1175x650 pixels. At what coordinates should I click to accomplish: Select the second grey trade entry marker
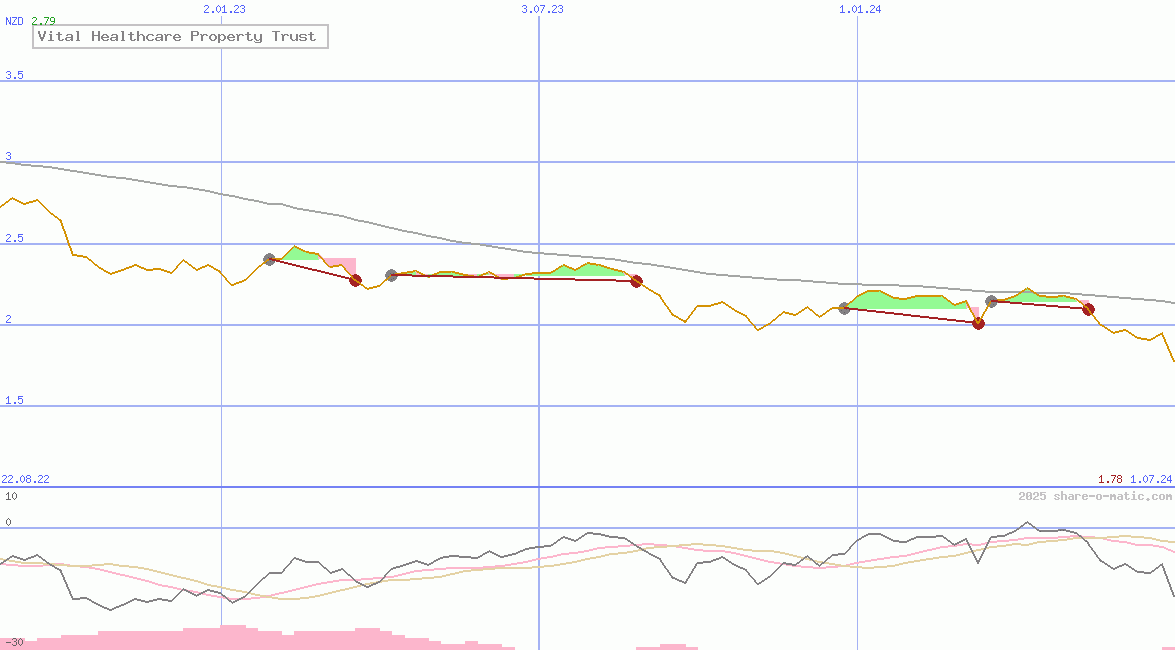(x=391, y=275)
